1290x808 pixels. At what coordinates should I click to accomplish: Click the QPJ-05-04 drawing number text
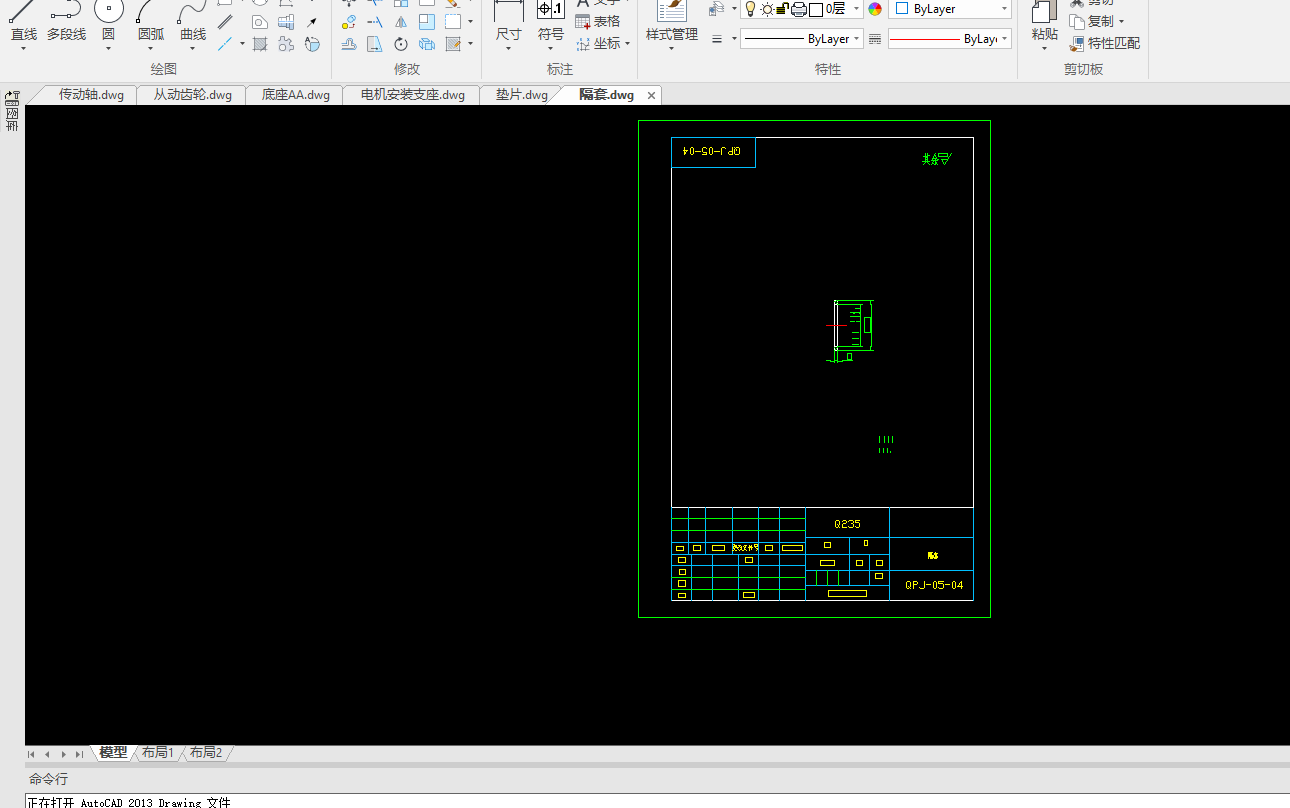point(934,585)
